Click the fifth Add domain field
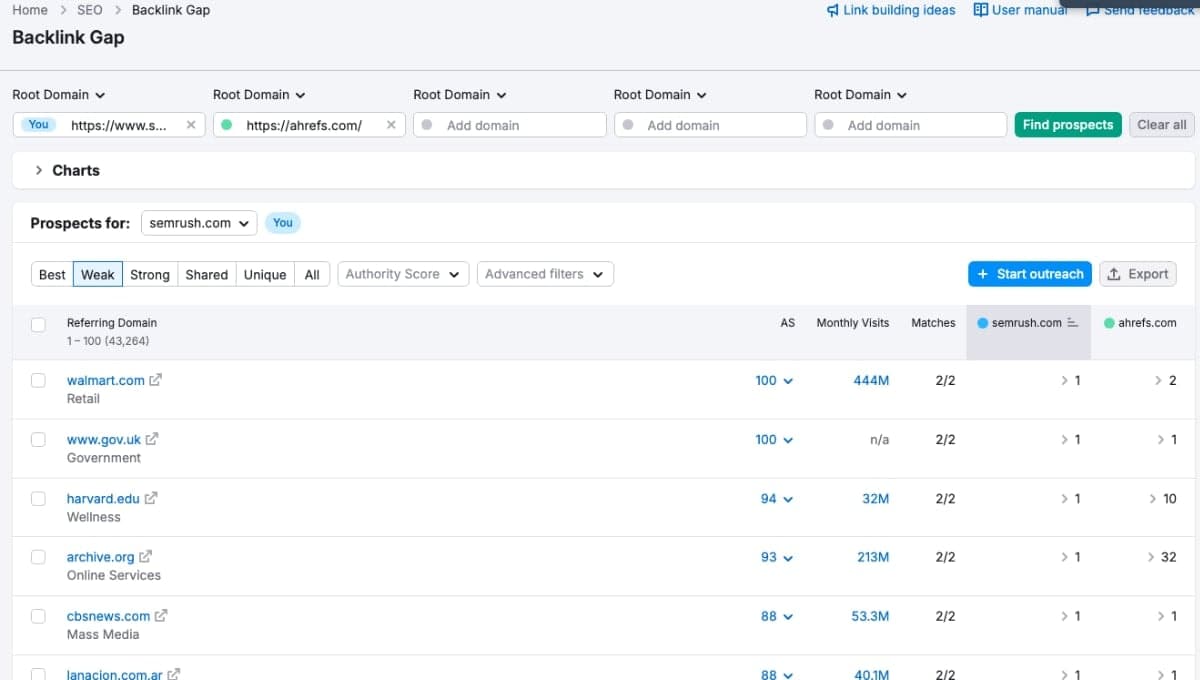1200x680 pixels. (x=910, y=125)
